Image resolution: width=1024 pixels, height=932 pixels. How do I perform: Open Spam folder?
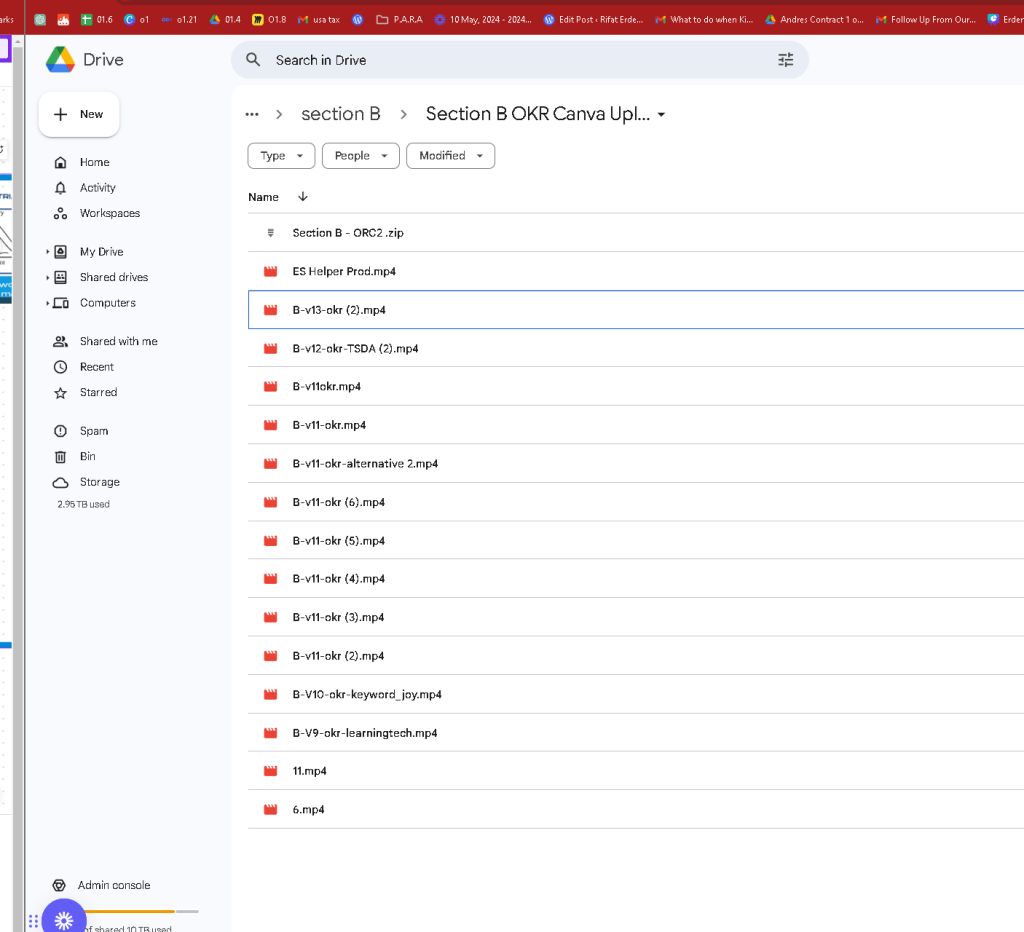[x=94, y=430]
